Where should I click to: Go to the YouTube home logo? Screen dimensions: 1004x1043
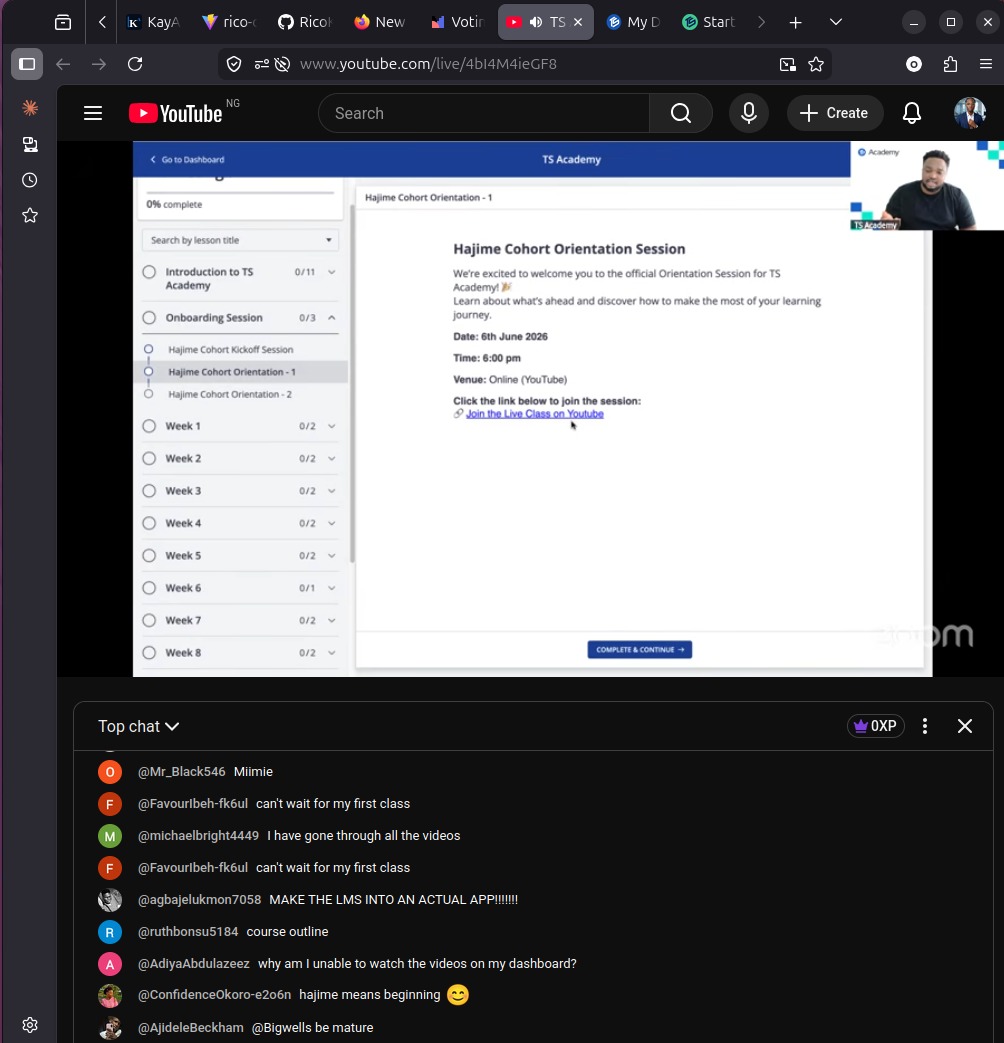click(x=175, y=113)
